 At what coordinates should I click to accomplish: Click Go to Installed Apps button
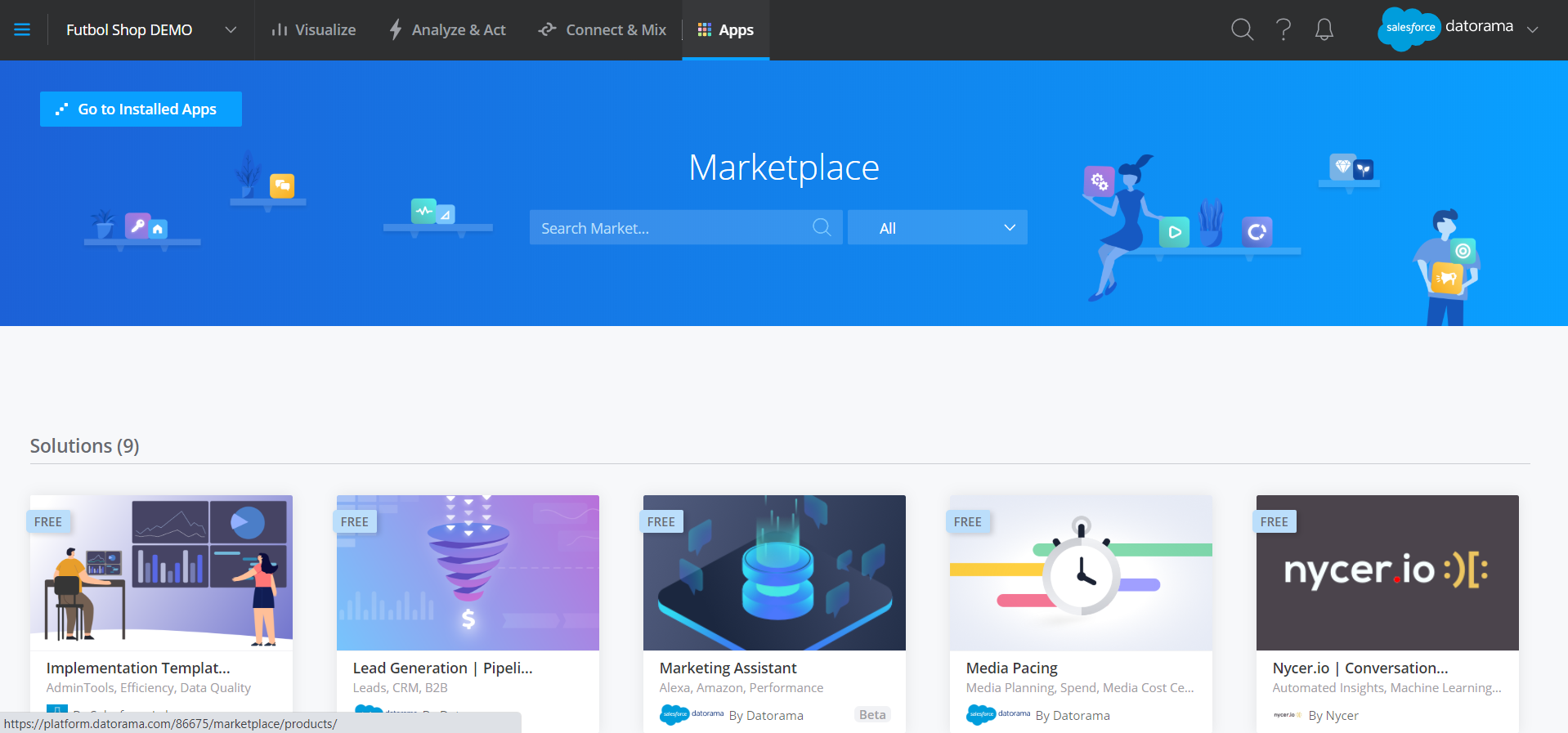(x=141, y=109)
